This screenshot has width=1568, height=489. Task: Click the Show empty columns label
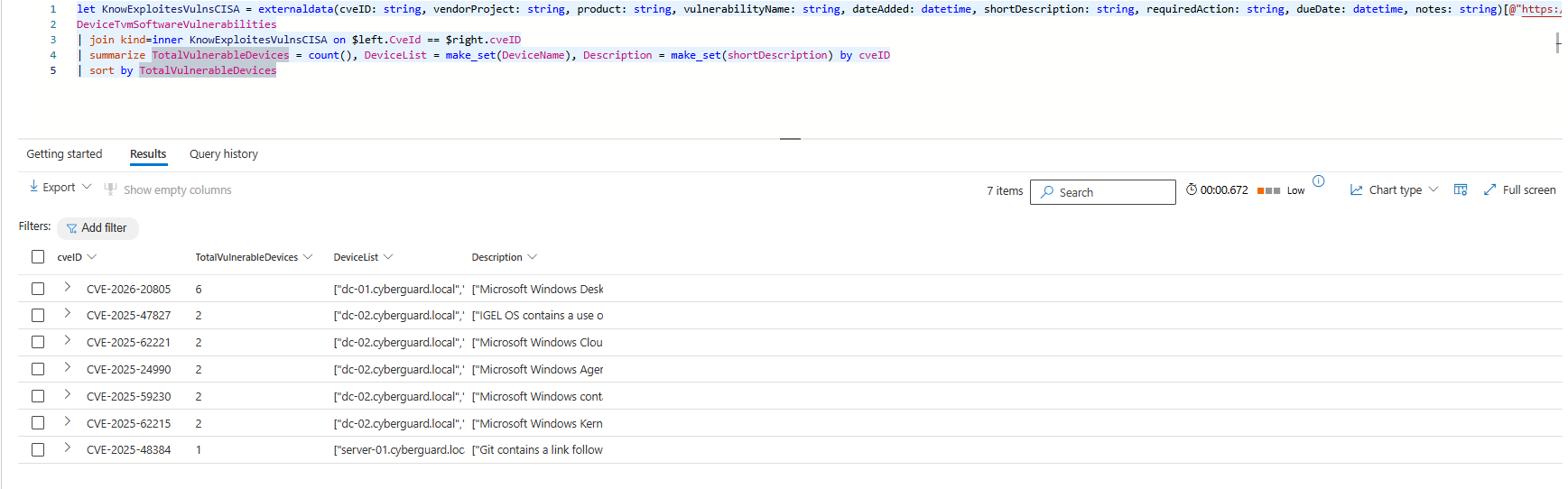[x=178, y=189]
